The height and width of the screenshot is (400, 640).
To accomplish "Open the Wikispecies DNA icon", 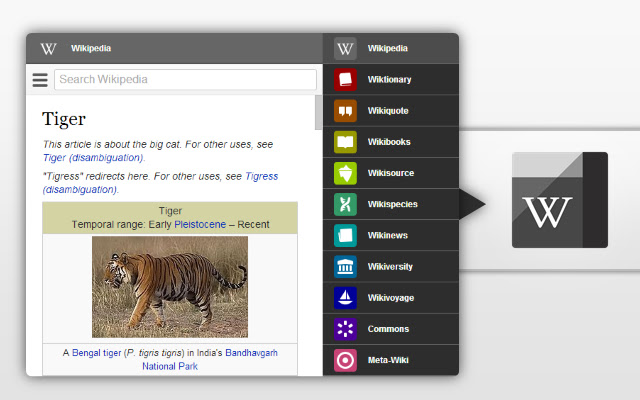I will (345, 204).
